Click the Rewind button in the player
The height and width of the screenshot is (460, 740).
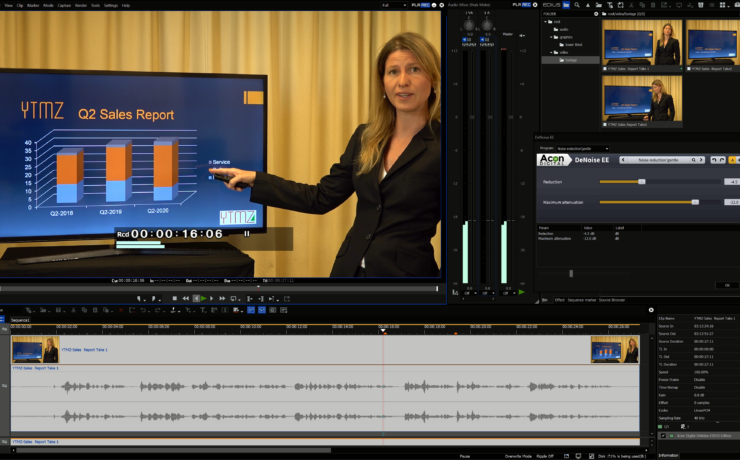185,298
